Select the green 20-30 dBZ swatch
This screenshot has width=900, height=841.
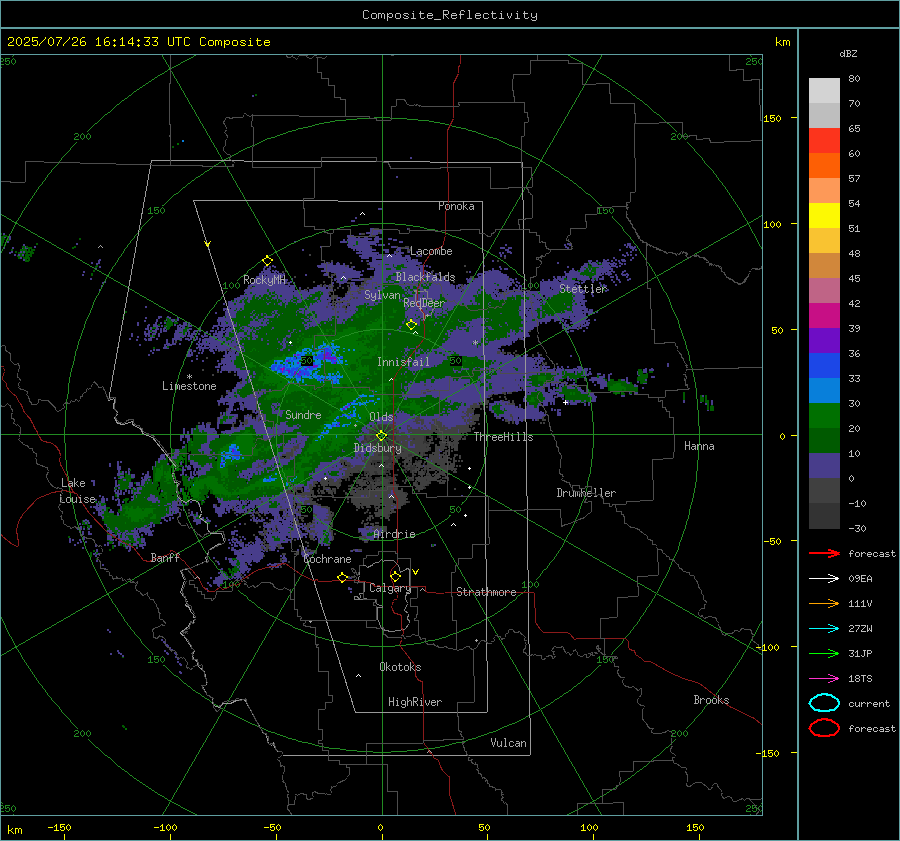824,416
